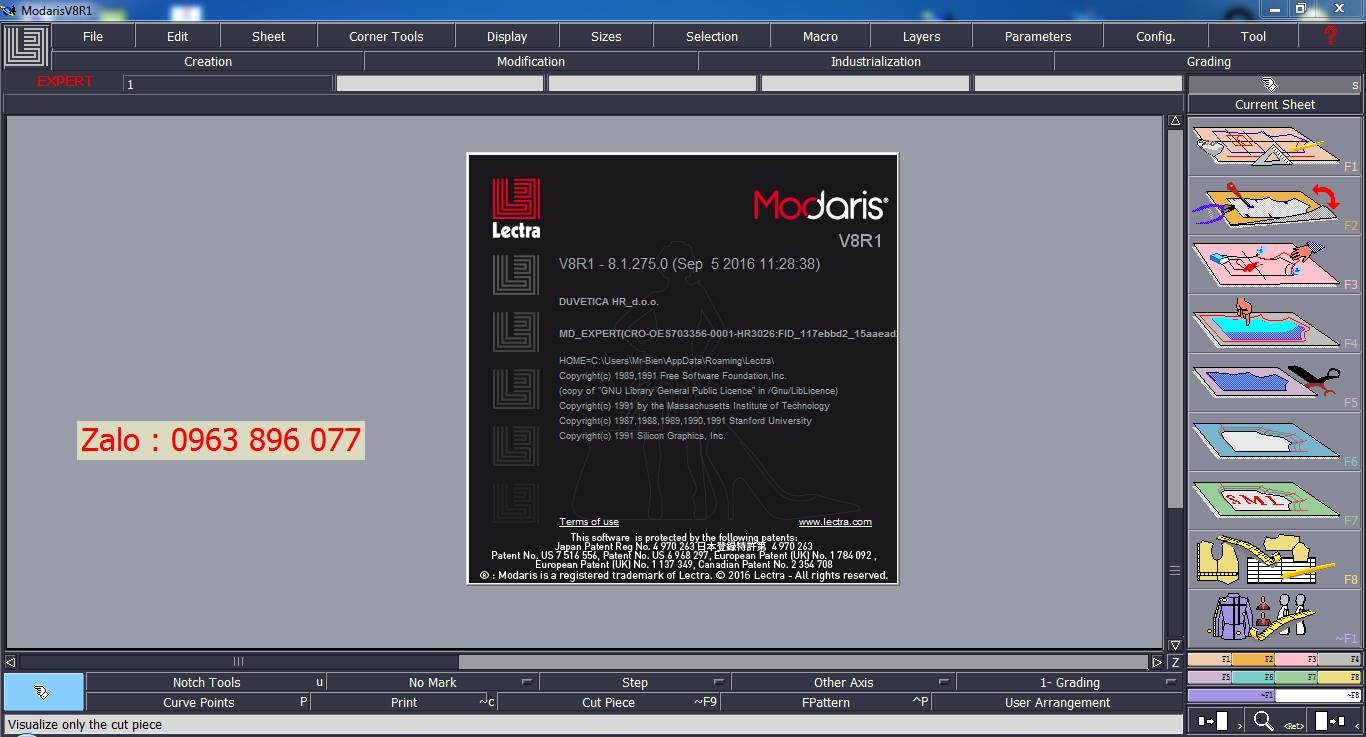
Task: Click the input field containing 1
Action: click(x=228, y=84)
